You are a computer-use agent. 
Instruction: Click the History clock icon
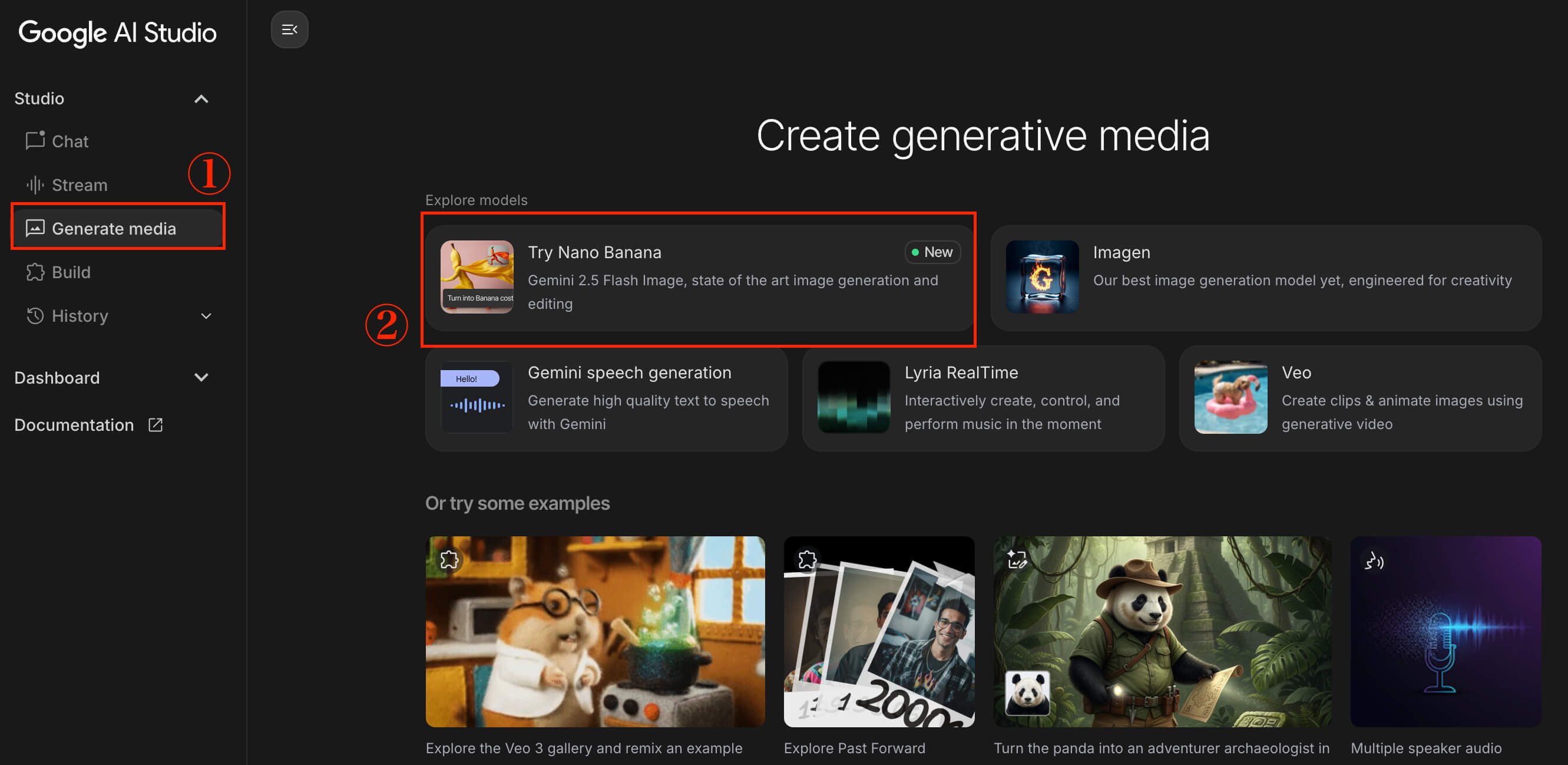click(35, 315)
